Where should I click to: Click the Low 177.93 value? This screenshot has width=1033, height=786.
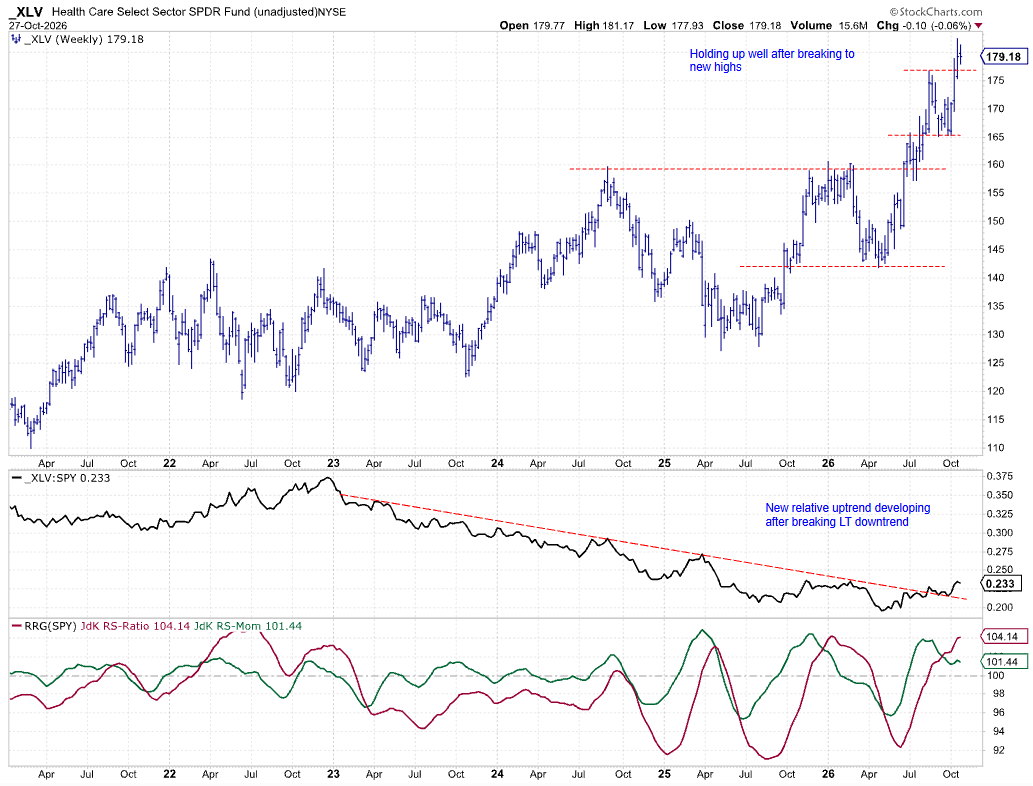673,26
